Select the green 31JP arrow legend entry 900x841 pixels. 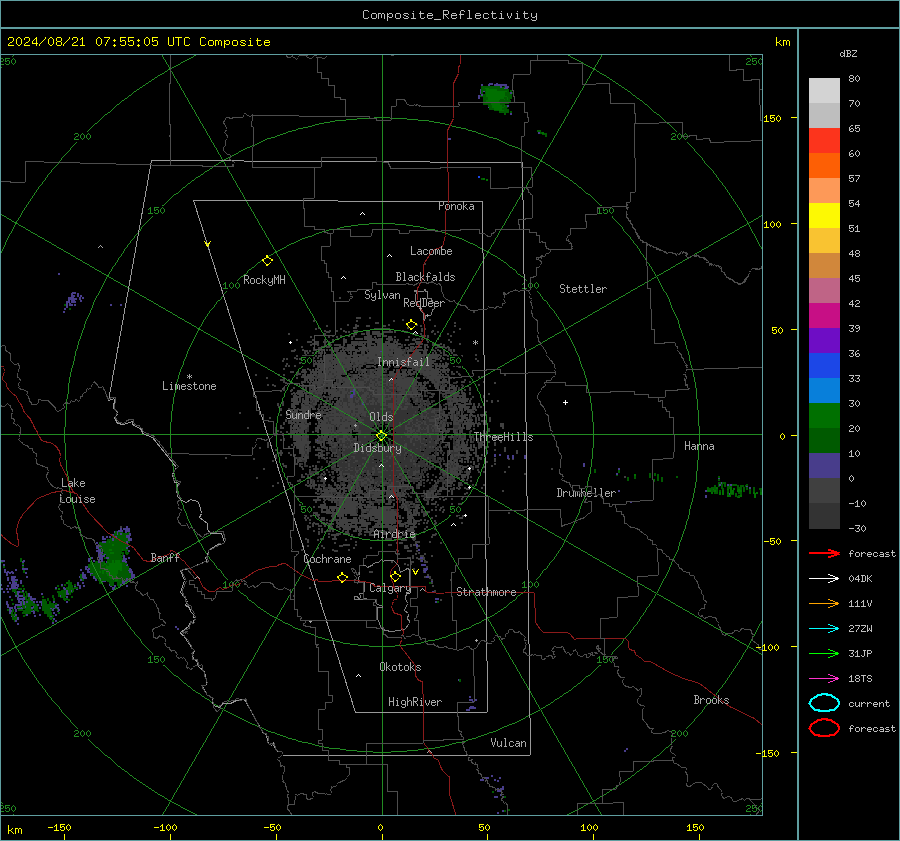824,653
